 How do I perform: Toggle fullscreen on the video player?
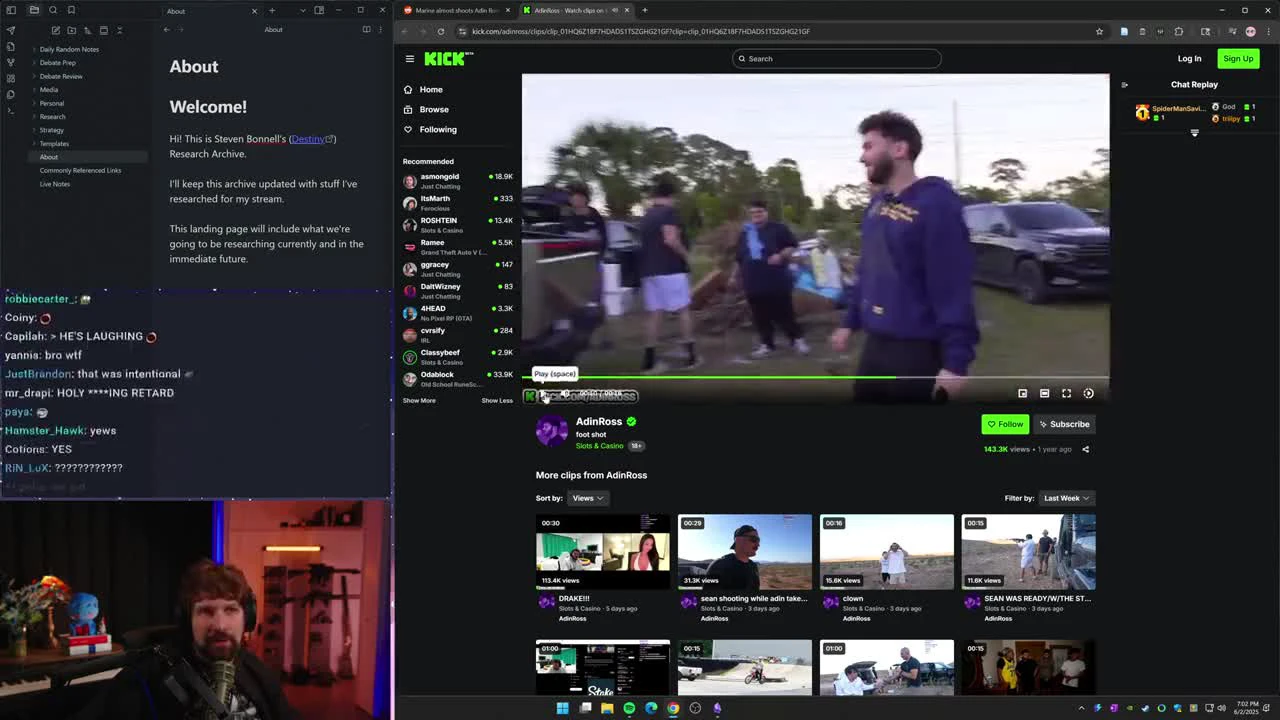(1066, 393)
